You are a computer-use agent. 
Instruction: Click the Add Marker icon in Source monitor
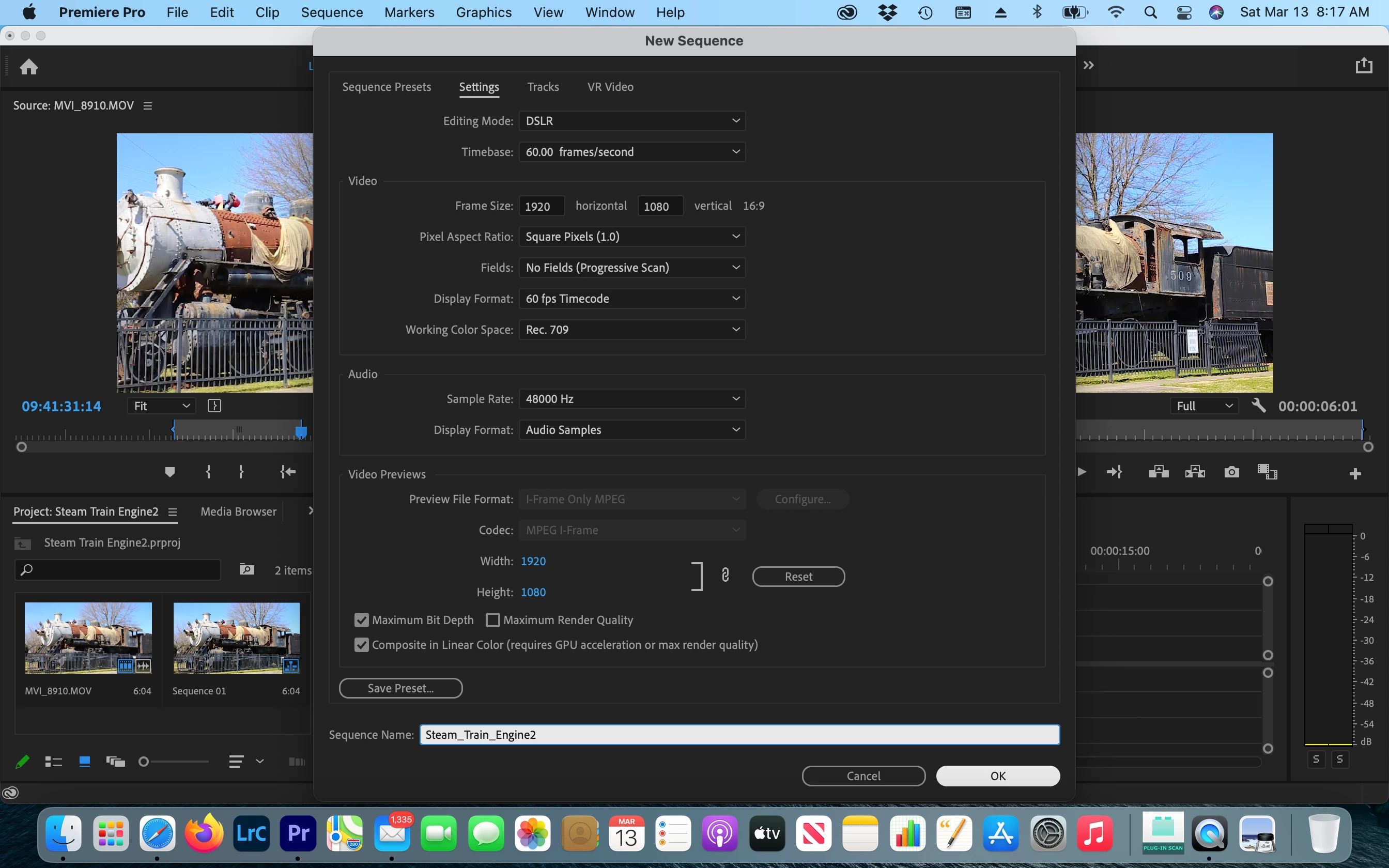170,472
